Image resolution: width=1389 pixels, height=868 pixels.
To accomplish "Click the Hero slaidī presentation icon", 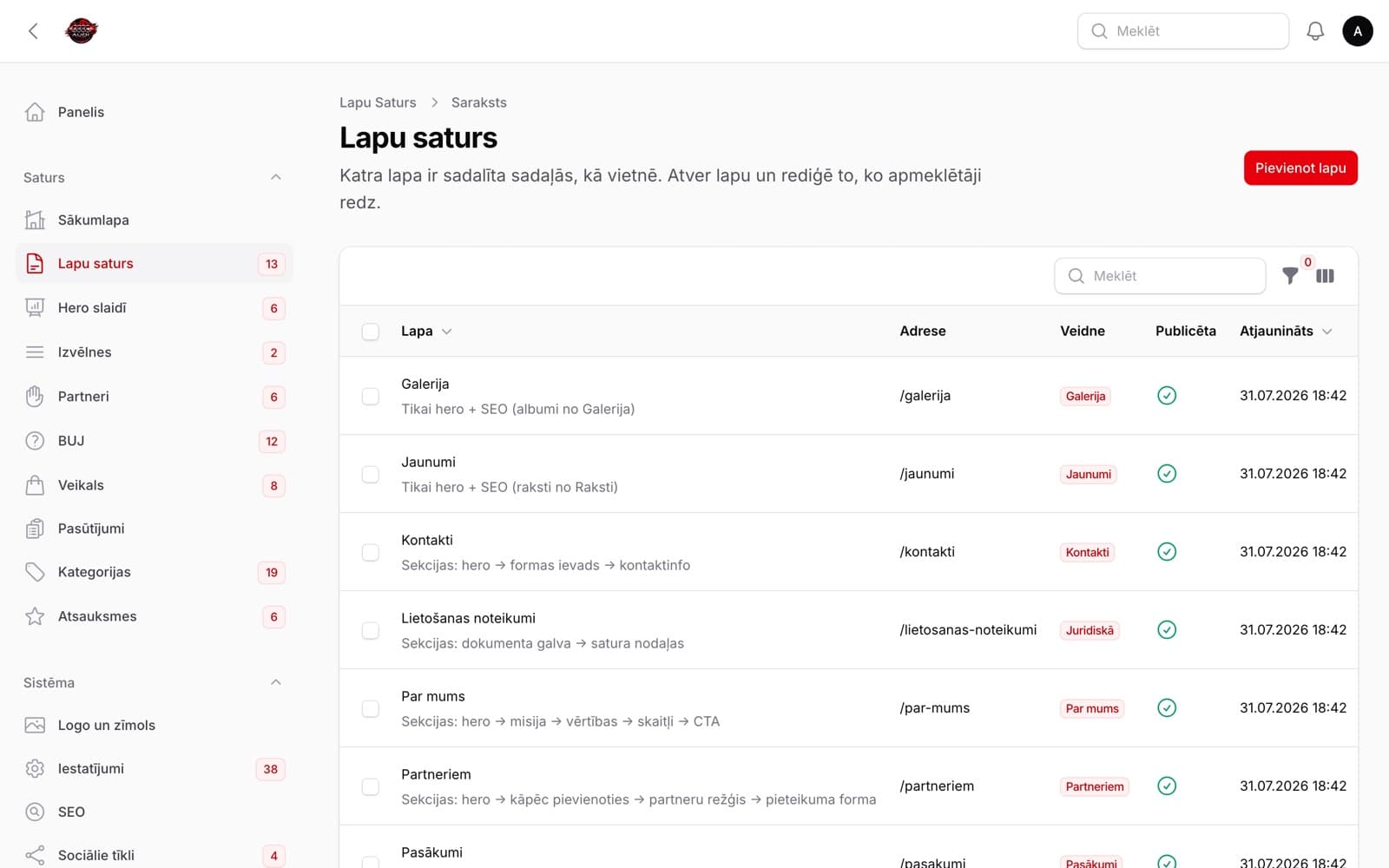I will 35,307.
